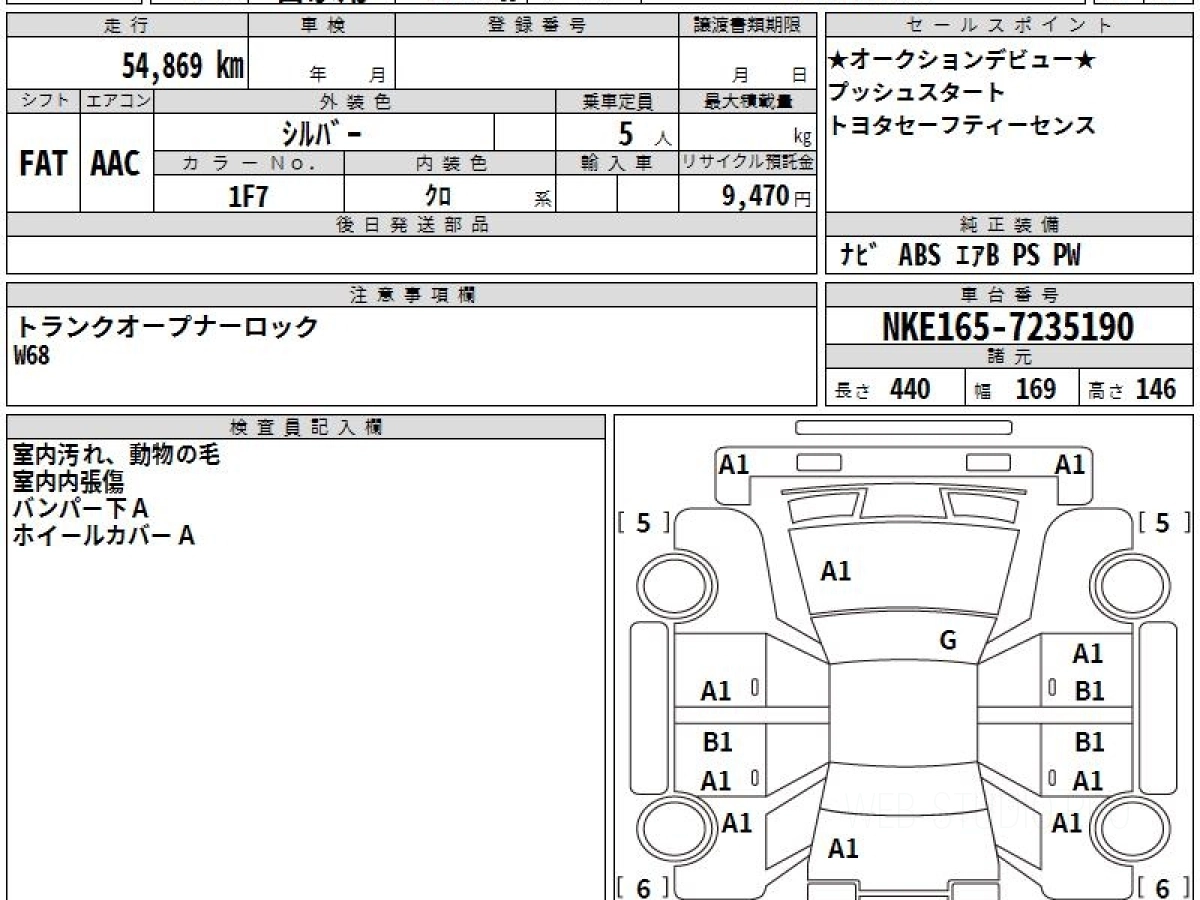This screenshot has width=1200, height=900.
Task: Click the カラーNo. header
Action: click(x=249, y=163)
